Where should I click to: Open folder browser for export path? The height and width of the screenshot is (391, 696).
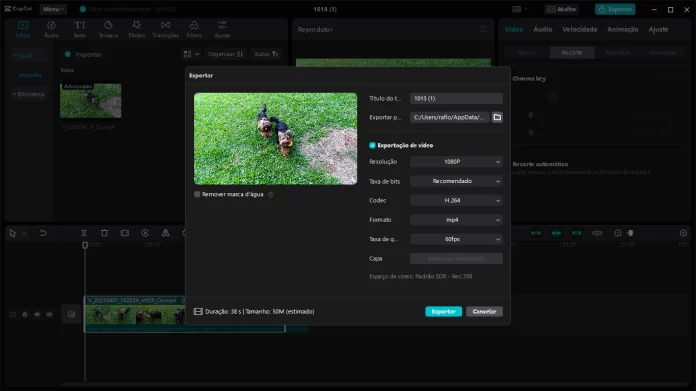coord(497,117)
